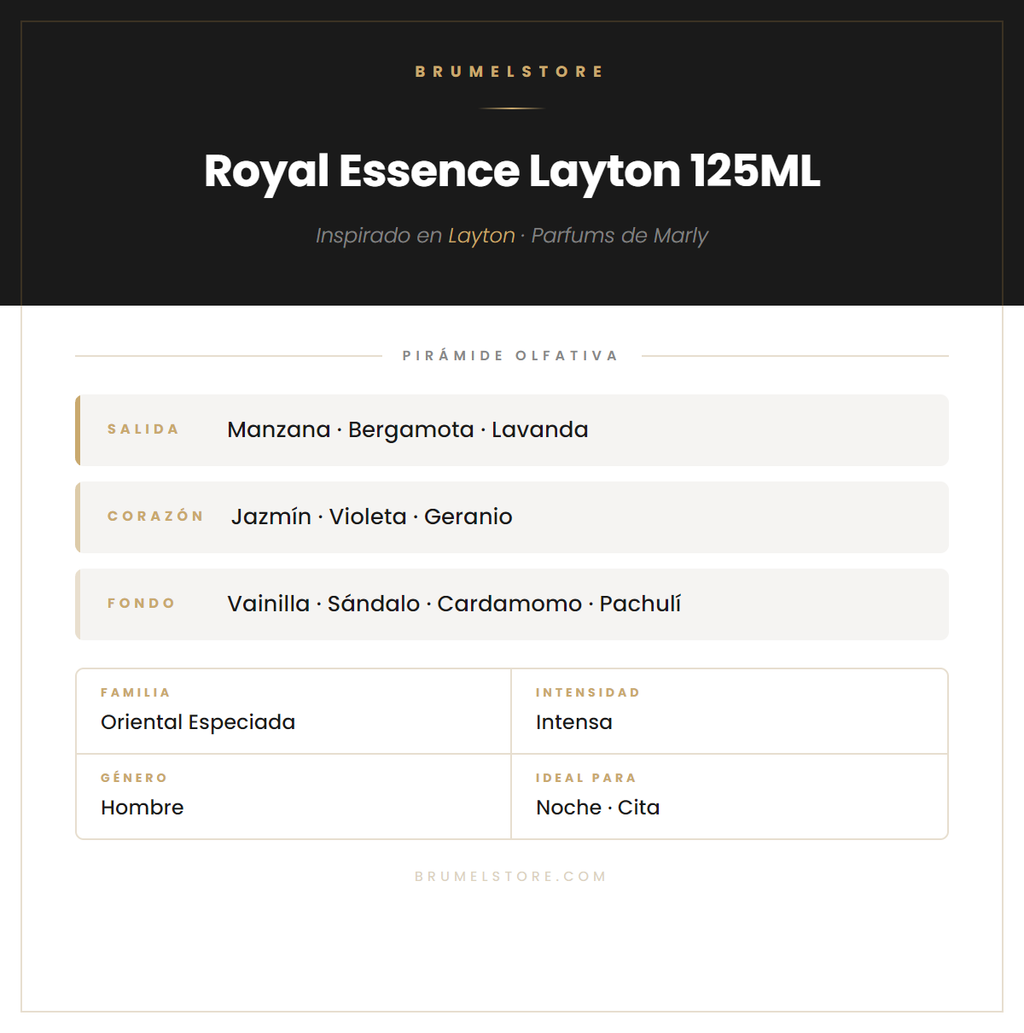Click the 'CORAZÓN' label

point(156,516)
